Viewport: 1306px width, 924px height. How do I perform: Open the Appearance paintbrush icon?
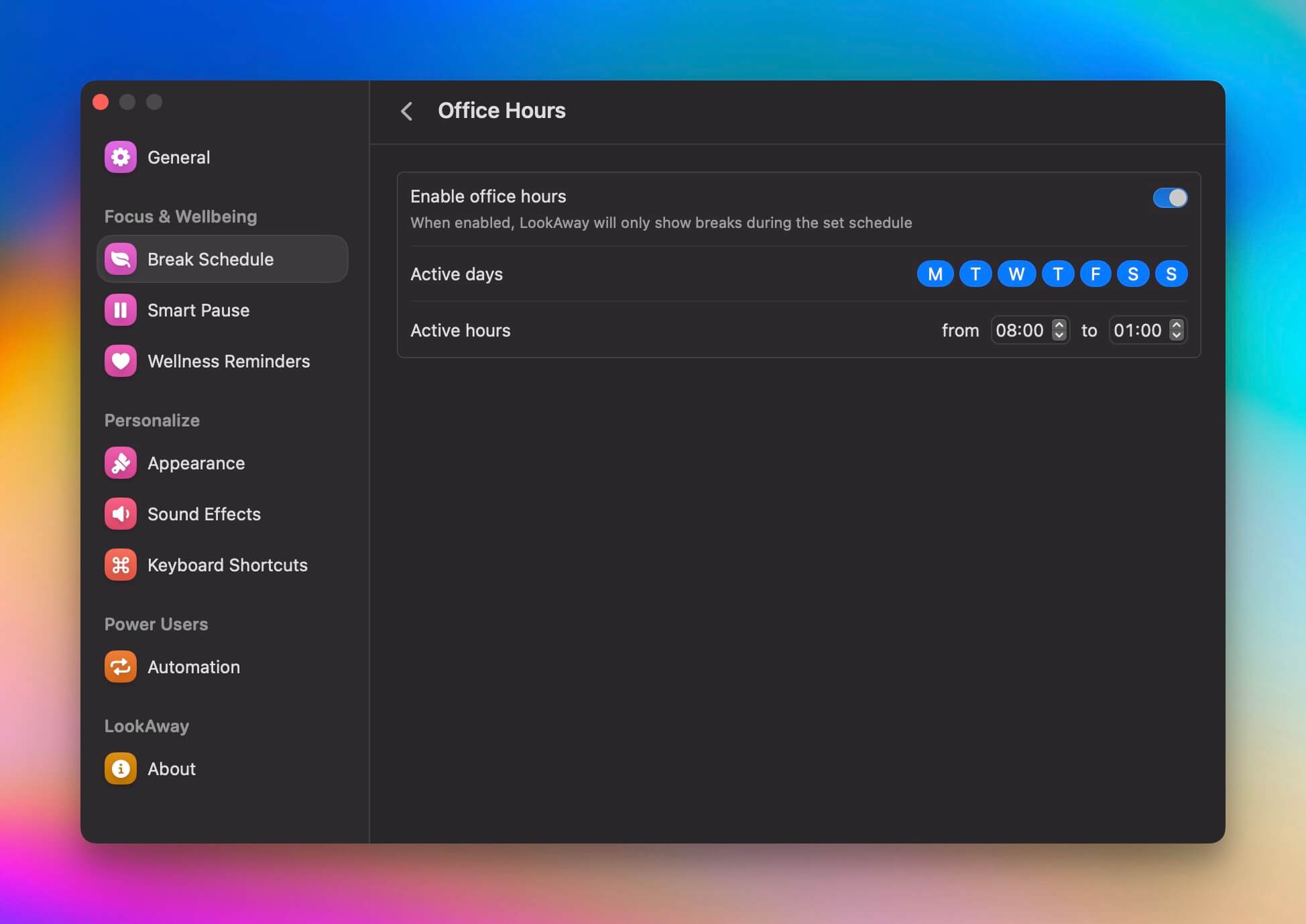click(x=121, y=463)
